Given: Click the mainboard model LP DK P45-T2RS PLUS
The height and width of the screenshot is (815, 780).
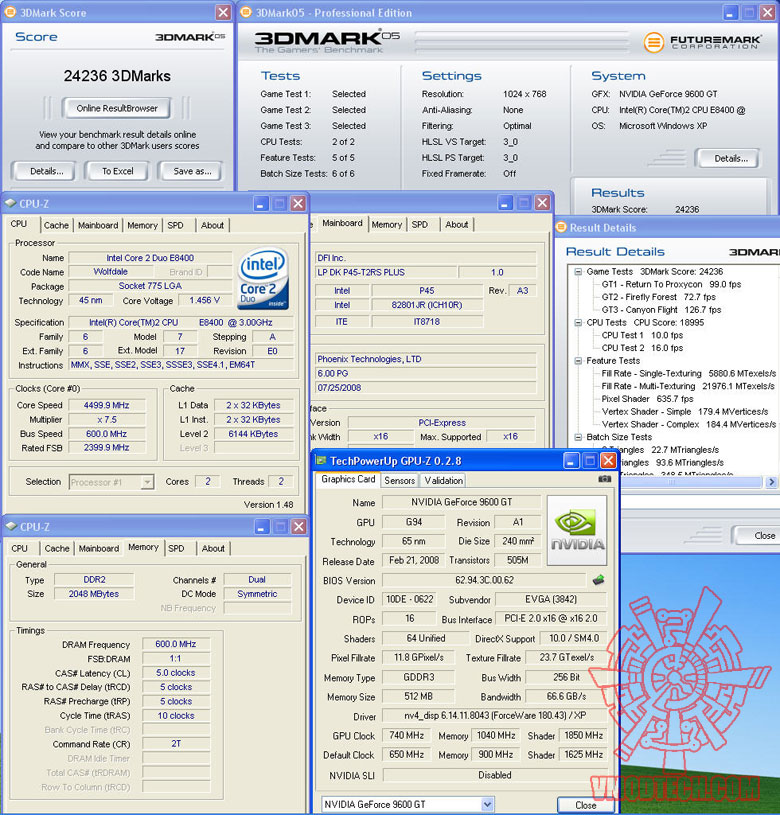Looking at the screenshot, I should tap(387, 272).
